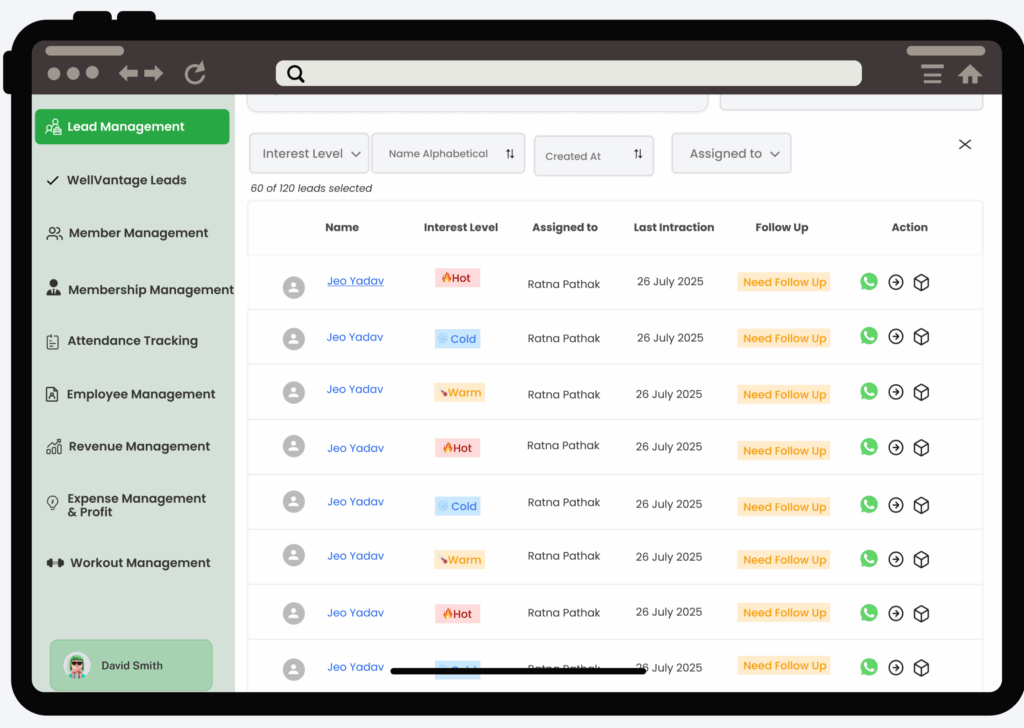The height and width of the screenshot is (728, 1024).
Task: Click browser refresh icon
Action: (x=195, y=73)
